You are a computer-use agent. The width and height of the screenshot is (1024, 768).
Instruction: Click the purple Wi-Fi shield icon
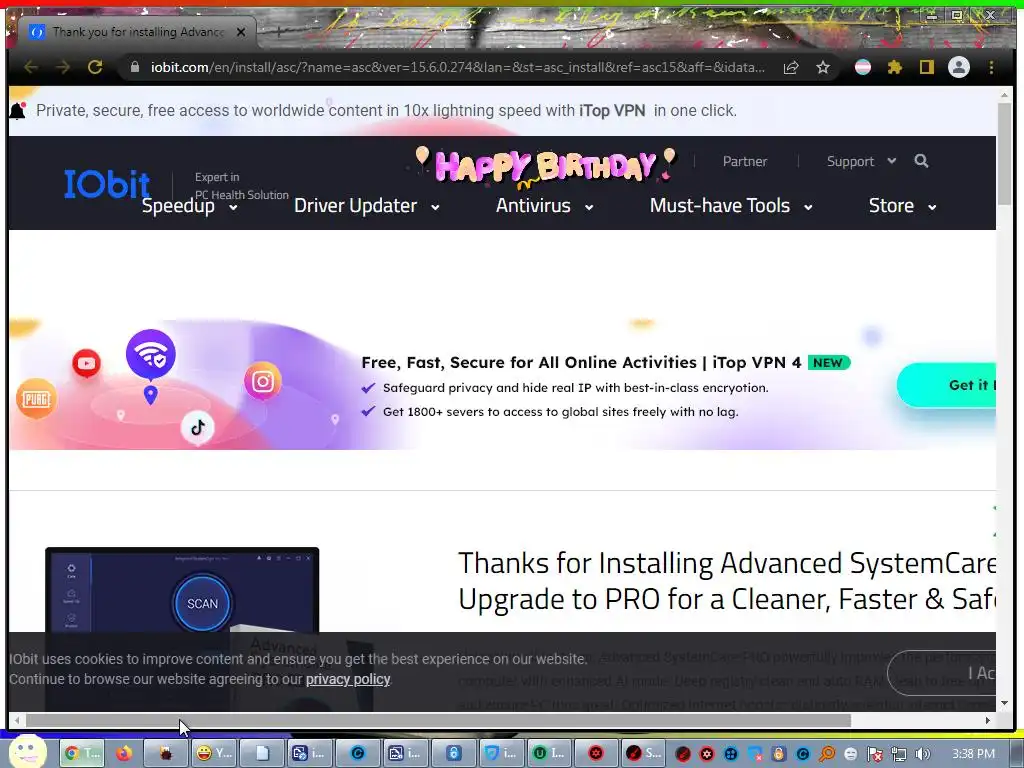[x=151, y=355]
